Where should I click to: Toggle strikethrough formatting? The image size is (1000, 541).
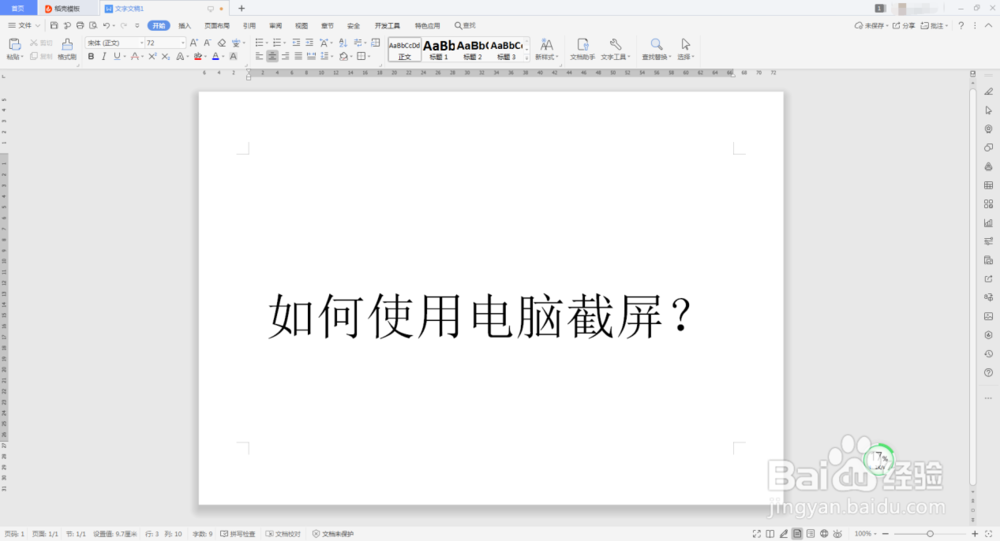pos(134,57)
